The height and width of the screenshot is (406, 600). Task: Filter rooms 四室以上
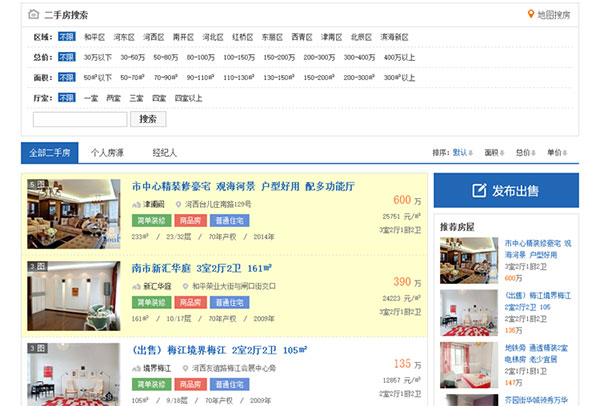(188, 98)
